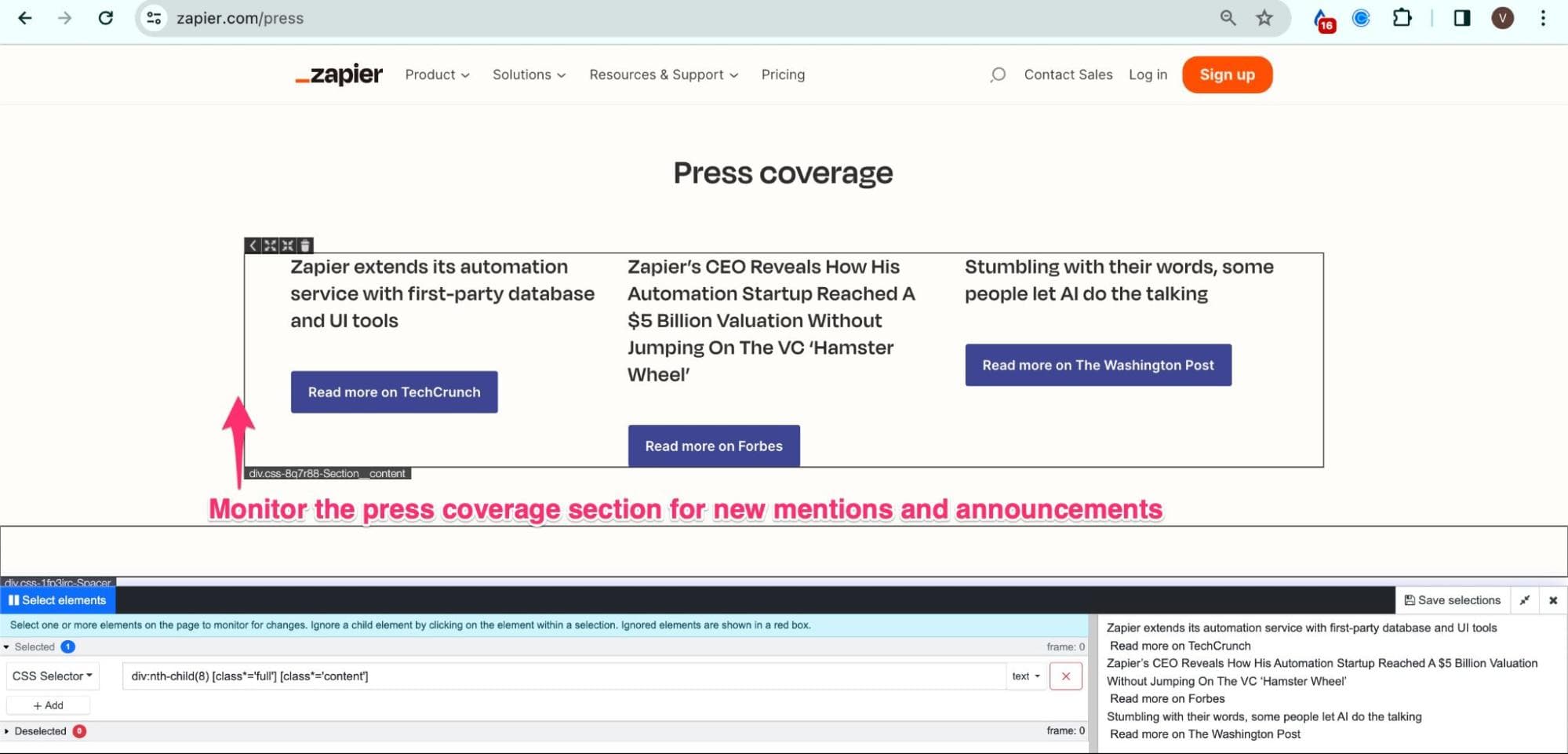
Task: Bookmark the page with the star icon
Action: 1264,17
